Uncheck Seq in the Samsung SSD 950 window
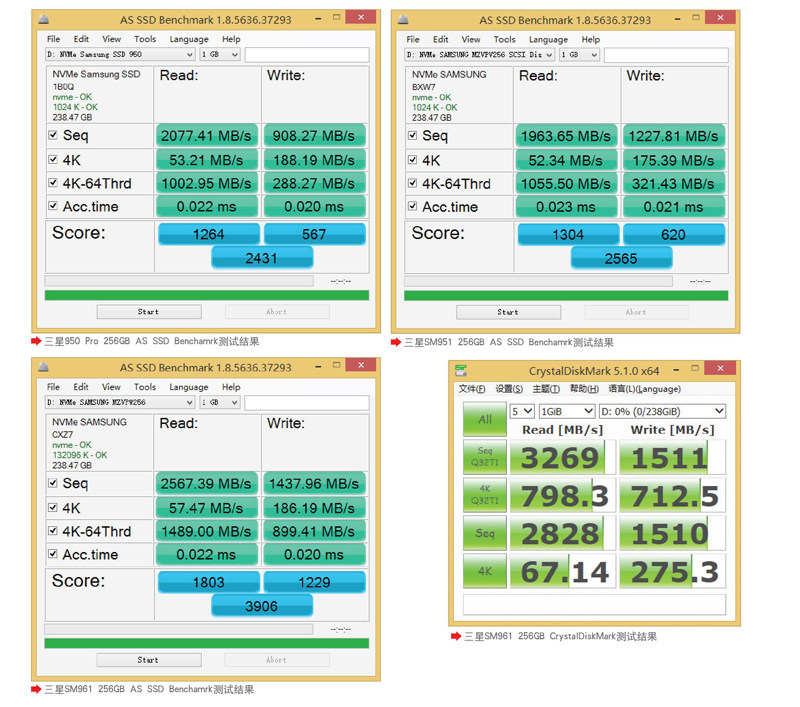This screenshot has height=707, width=800. [x=53, y=135]
